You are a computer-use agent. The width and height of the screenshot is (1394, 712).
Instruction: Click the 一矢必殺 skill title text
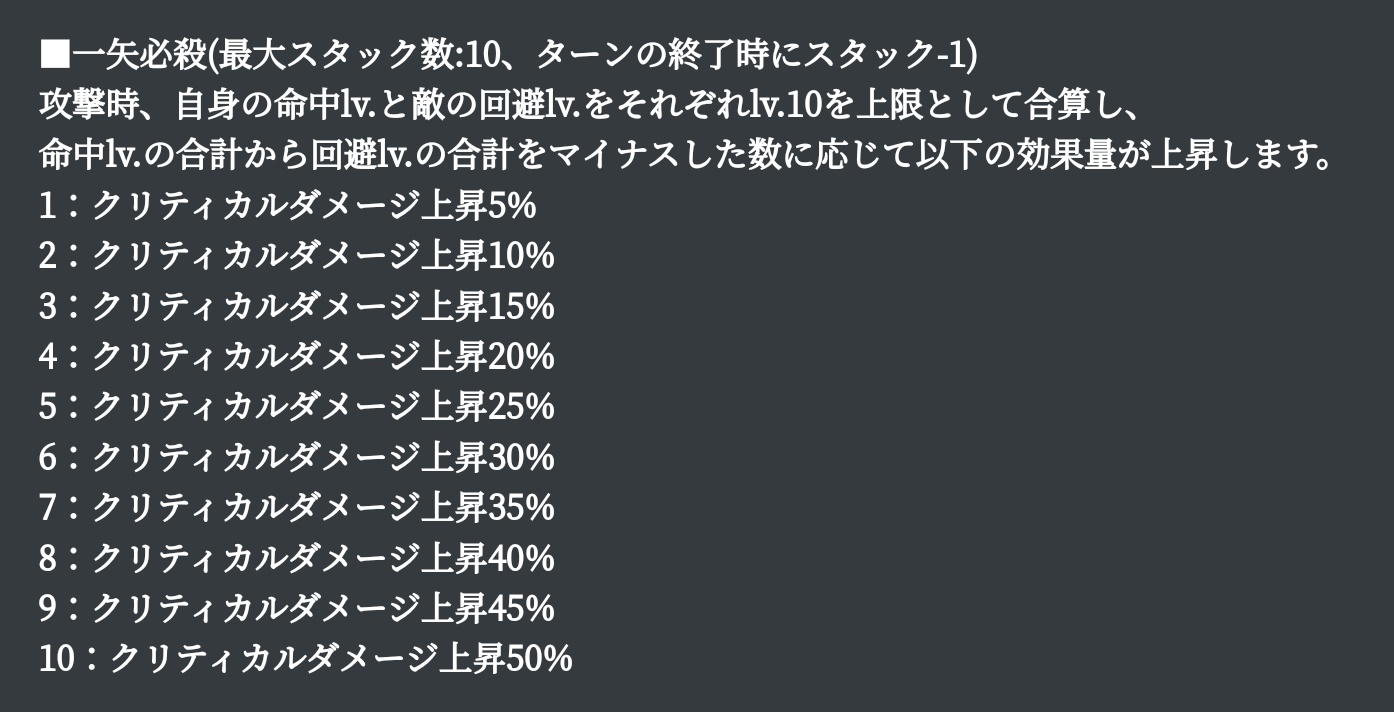(138, 54)
